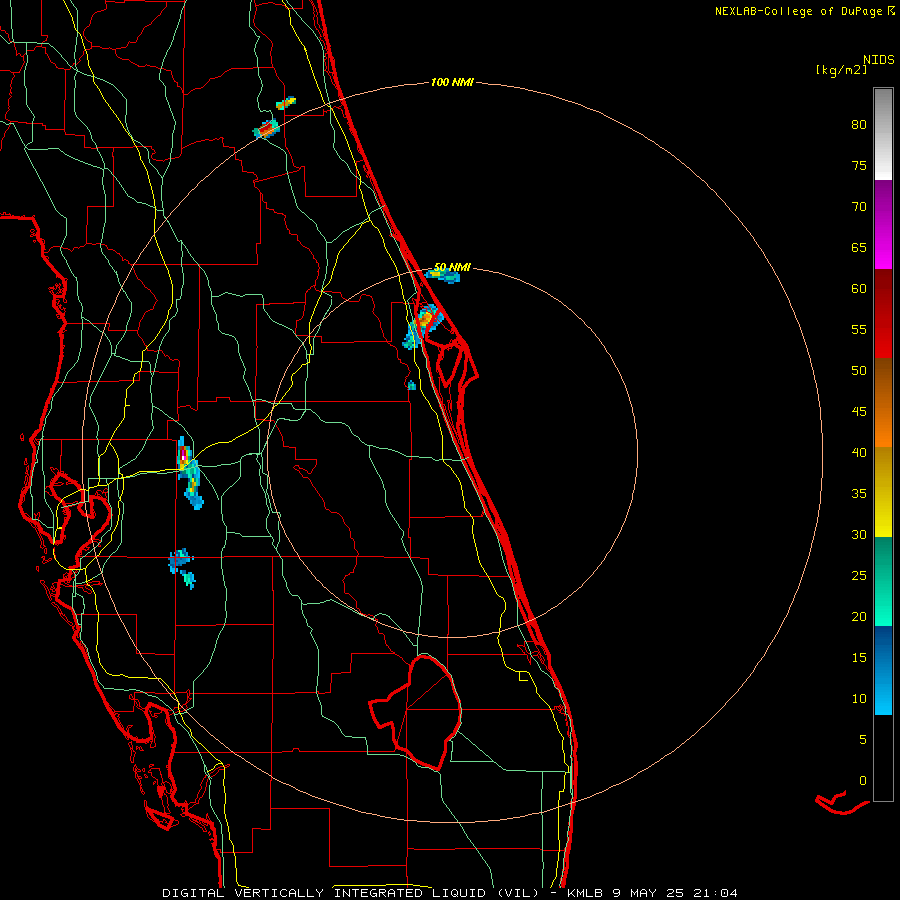900x900 pixels.
Task: Click the [kg/m2] units label
Action: (841, 70)
